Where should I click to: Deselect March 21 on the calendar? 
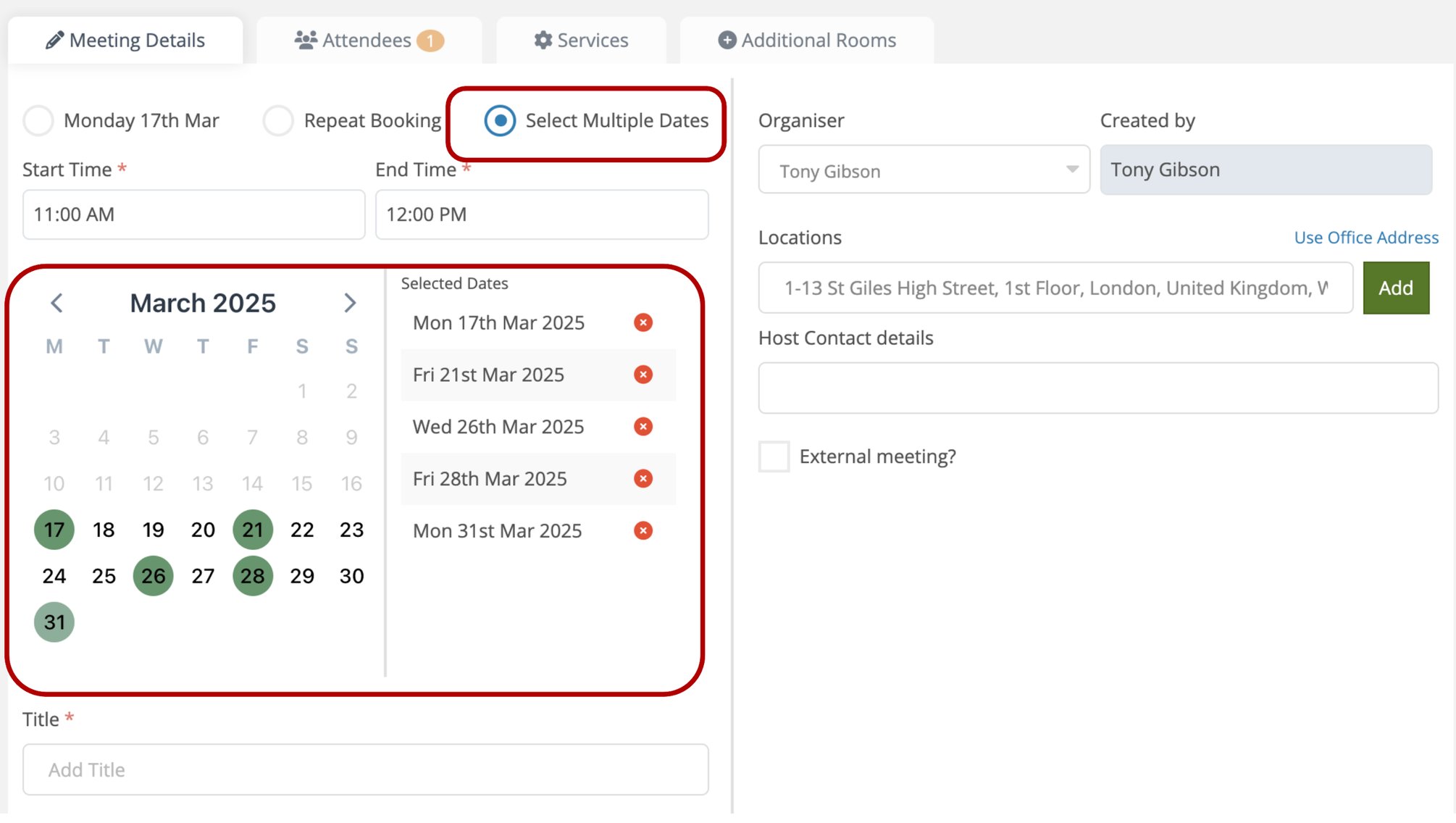[x=253, y=530]
